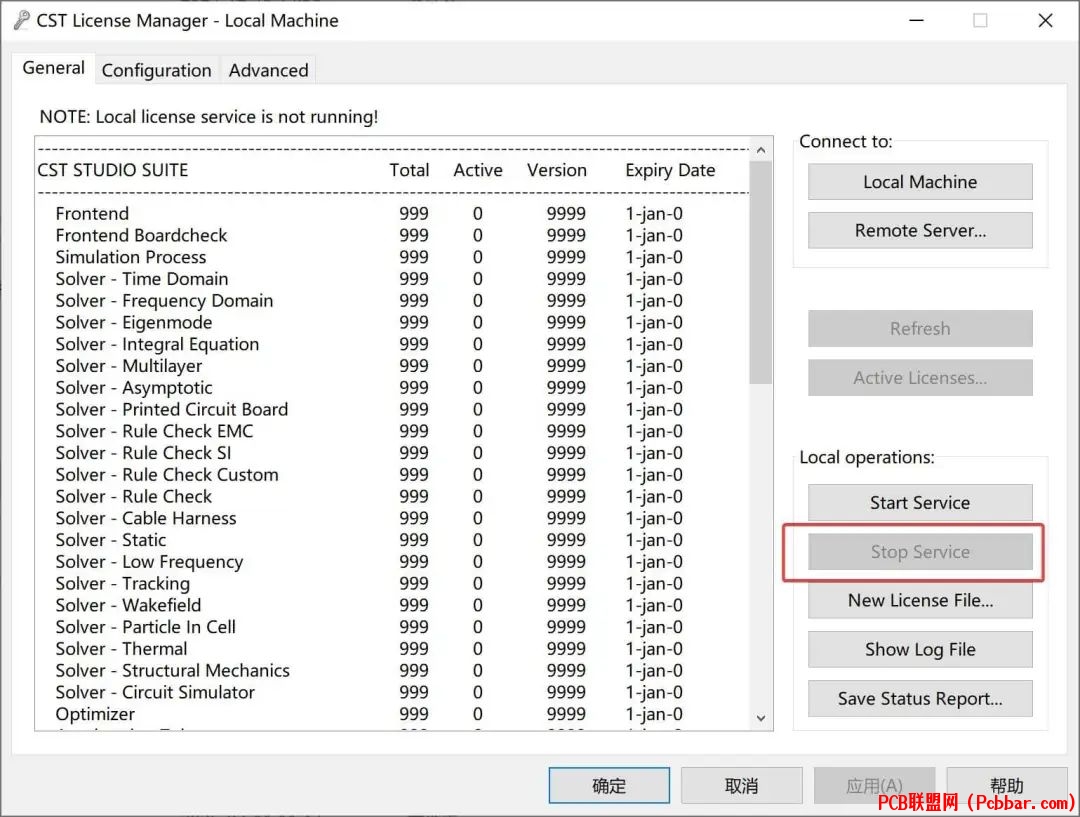Select Solver - Particle In Cell row
1080x817 pixels.
369,627
